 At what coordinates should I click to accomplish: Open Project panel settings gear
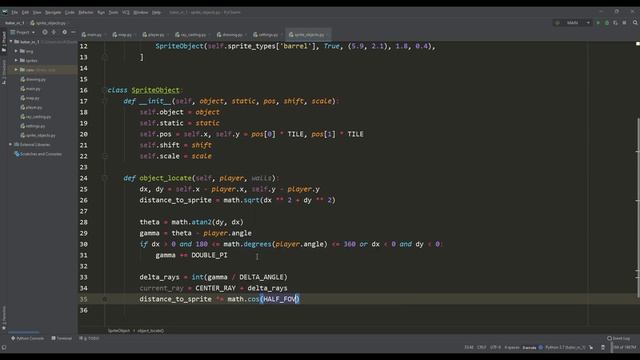[x=64, y=32]
